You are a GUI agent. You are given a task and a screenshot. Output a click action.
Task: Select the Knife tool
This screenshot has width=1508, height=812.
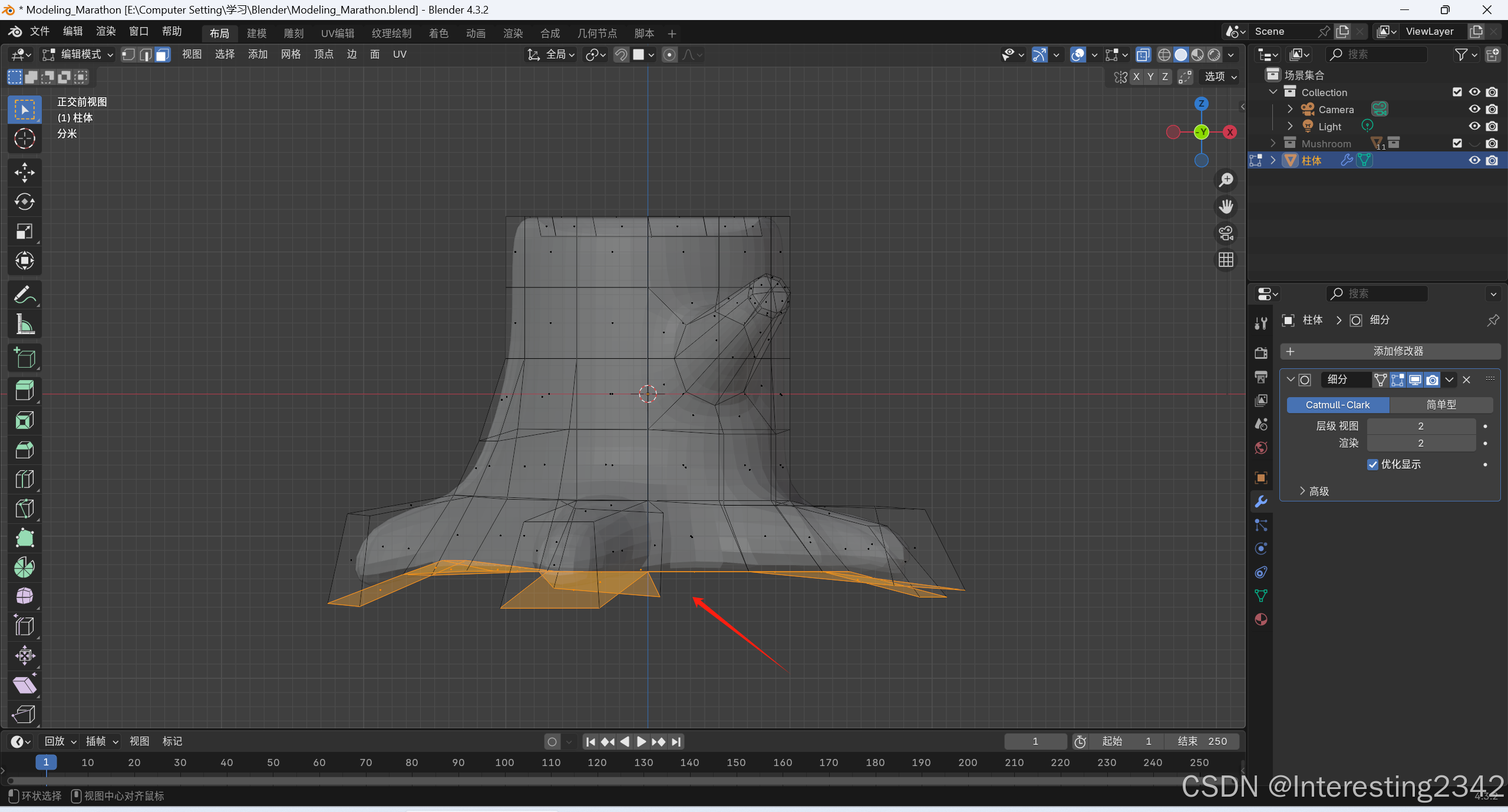point(24,509)
